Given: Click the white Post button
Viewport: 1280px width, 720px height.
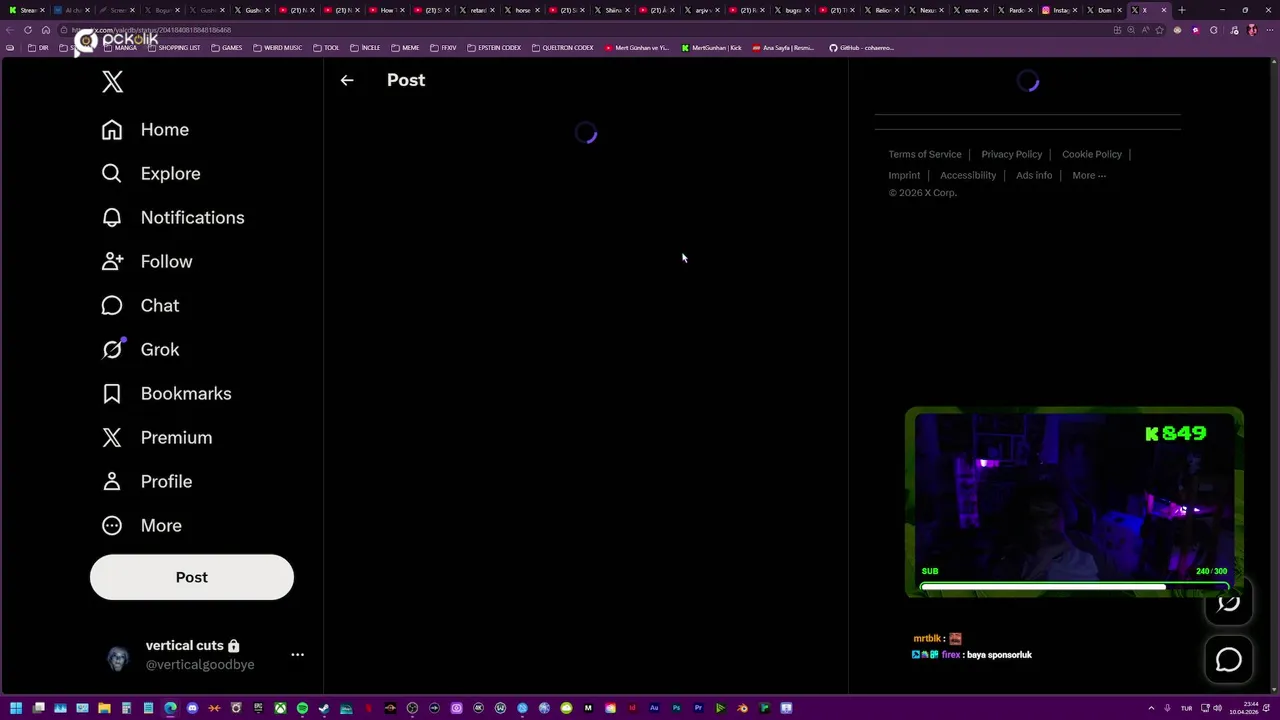Looking at the screenshot, I should tap(192, 577).
